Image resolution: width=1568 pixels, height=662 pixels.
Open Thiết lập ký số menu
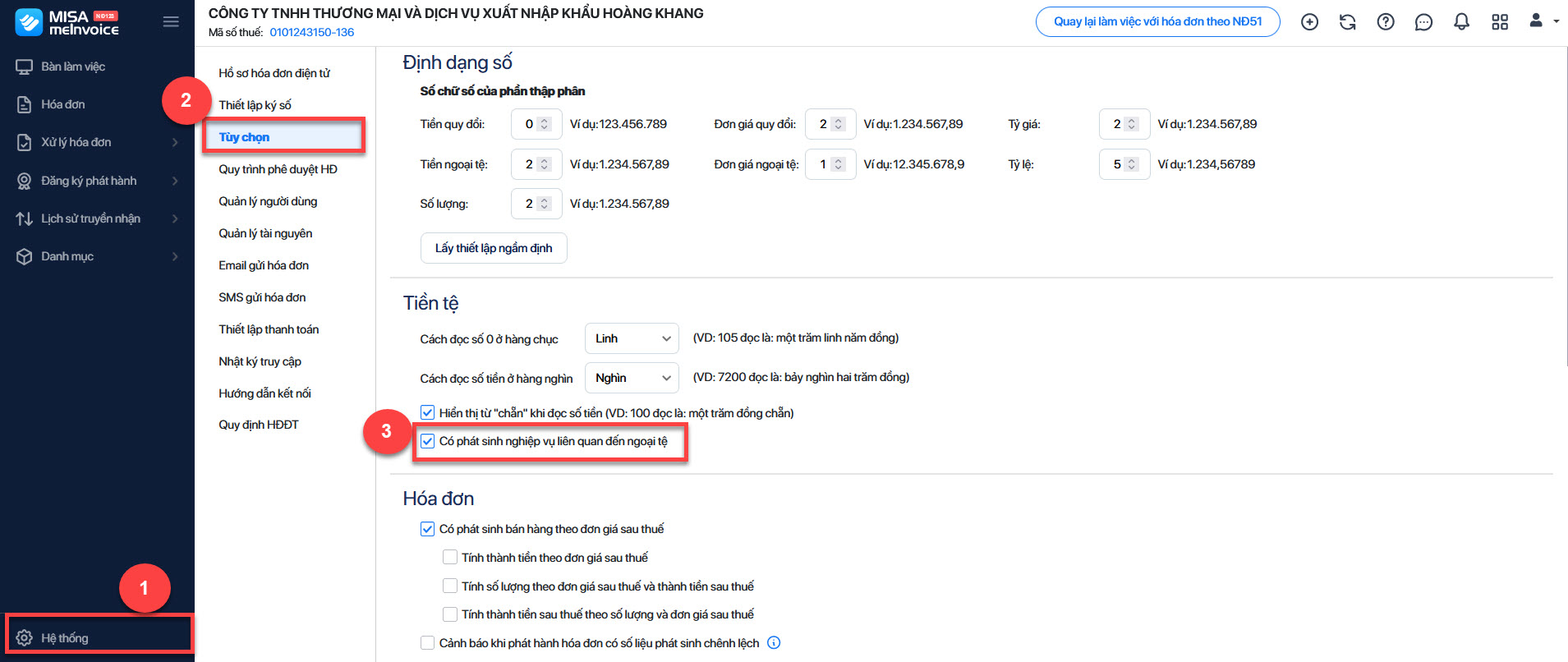tap(255, 105)
